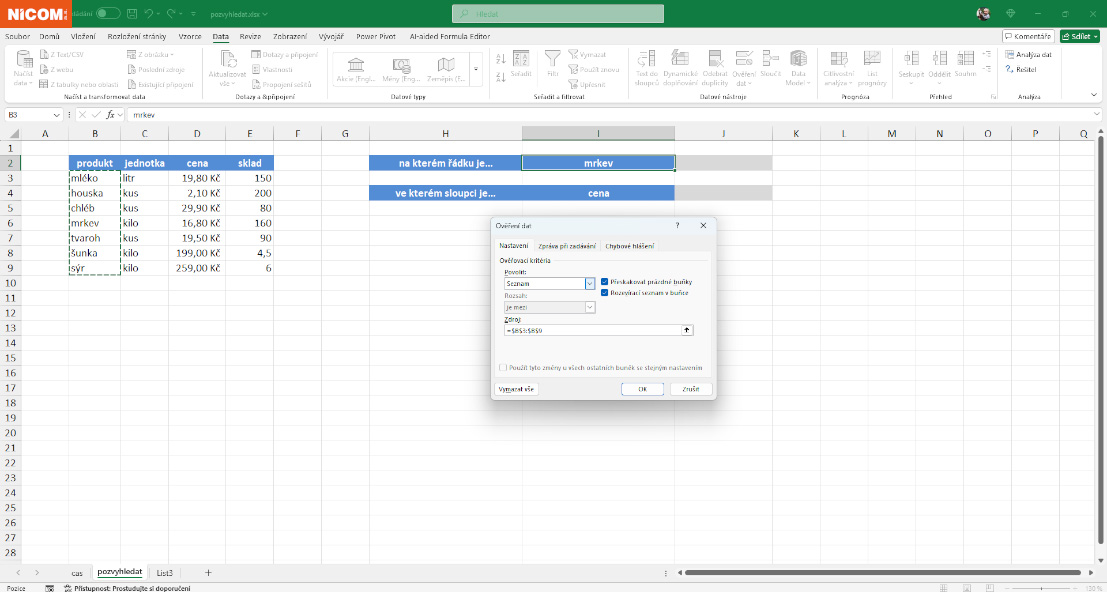The width and height of the screenshot is (1107, 594).
Task: Collapse the ribbon with the chevron
Action: point(1094,95)
